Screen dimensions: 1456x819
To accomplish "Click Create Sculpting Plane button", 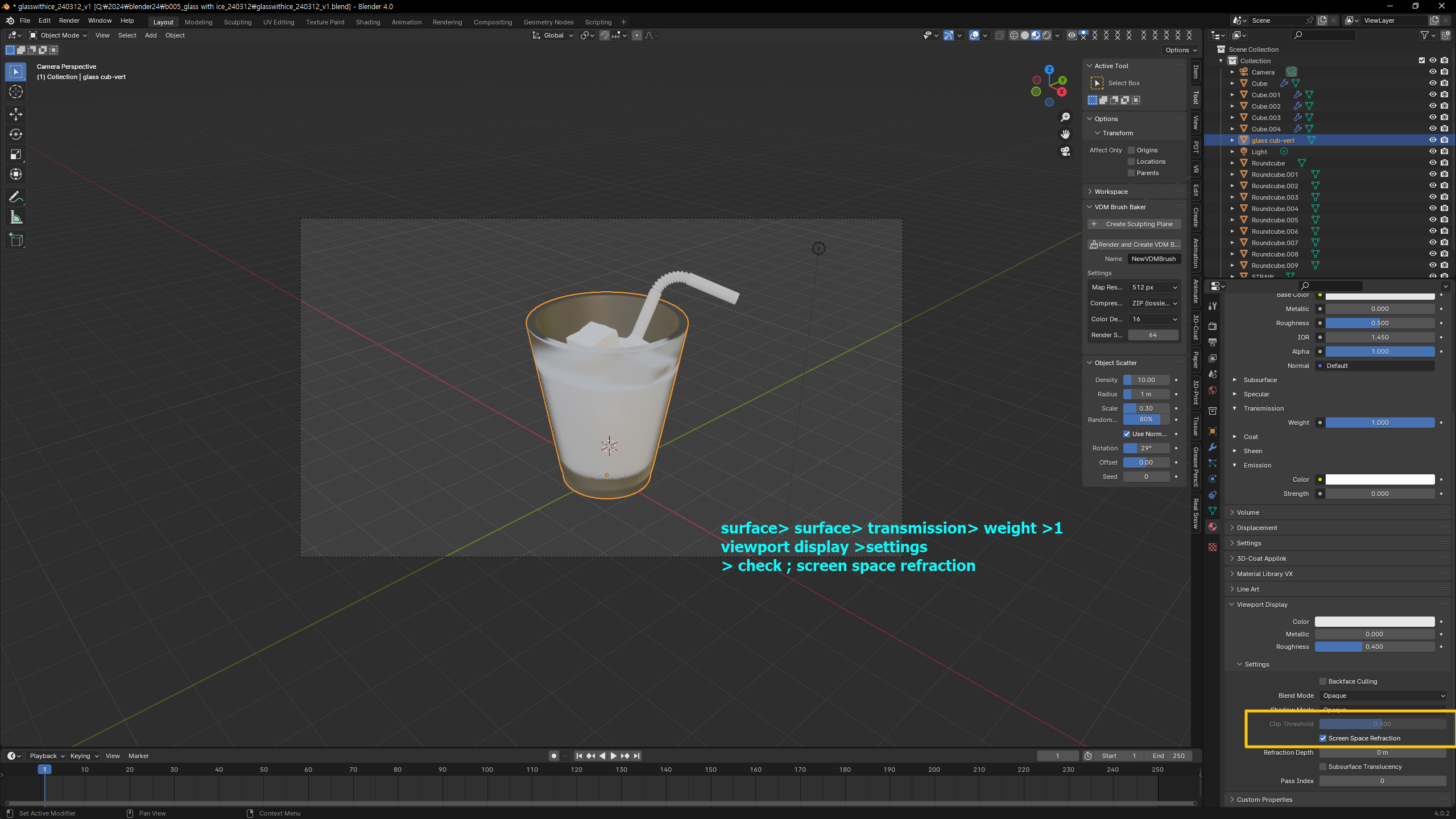I will [1134, 224].
